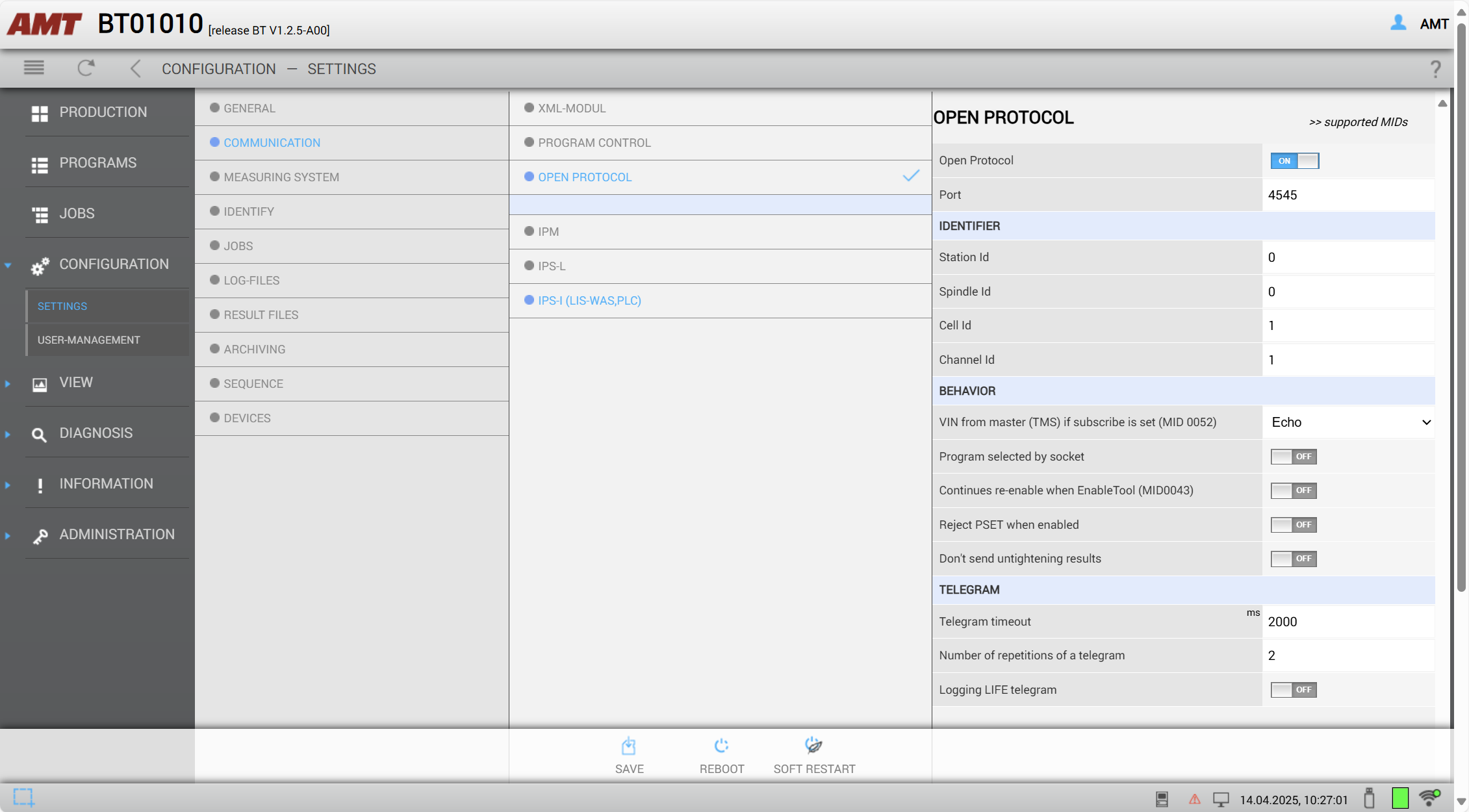Expand the DIAGNOSIS sidebar section

pyautogui.click(x=96, y=433)
